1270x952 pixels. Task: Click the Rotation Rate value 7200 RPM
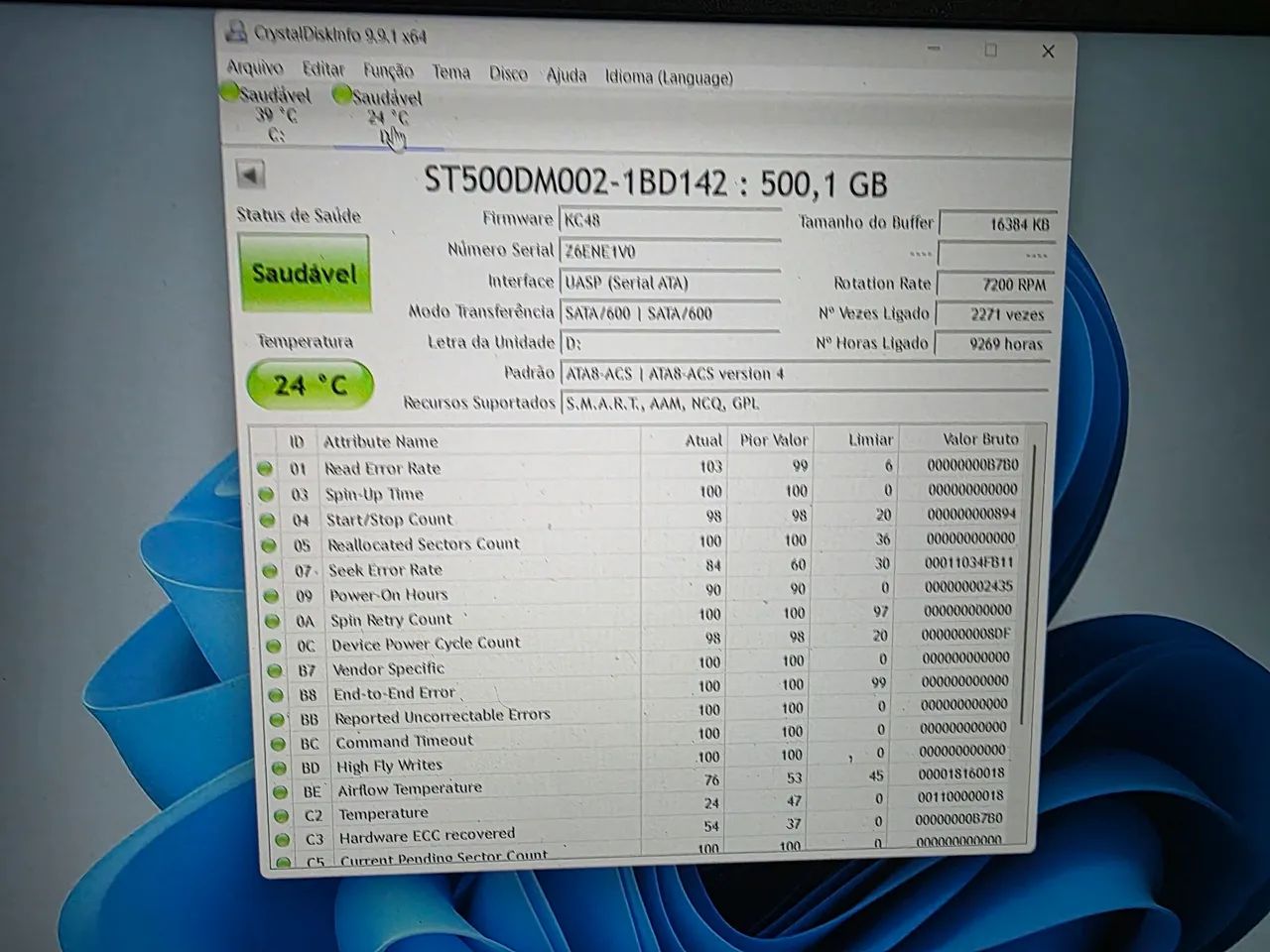[995, 285]
